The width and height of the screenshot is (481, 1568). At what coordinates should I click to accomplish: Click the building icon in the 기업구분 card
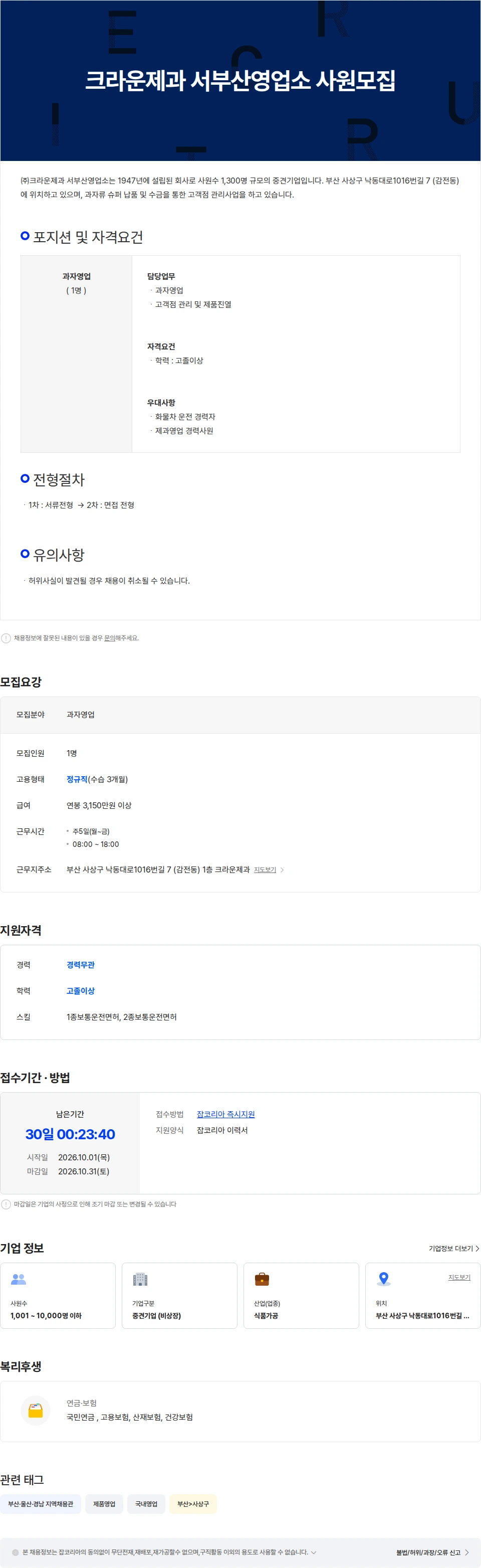(140, 1280)
